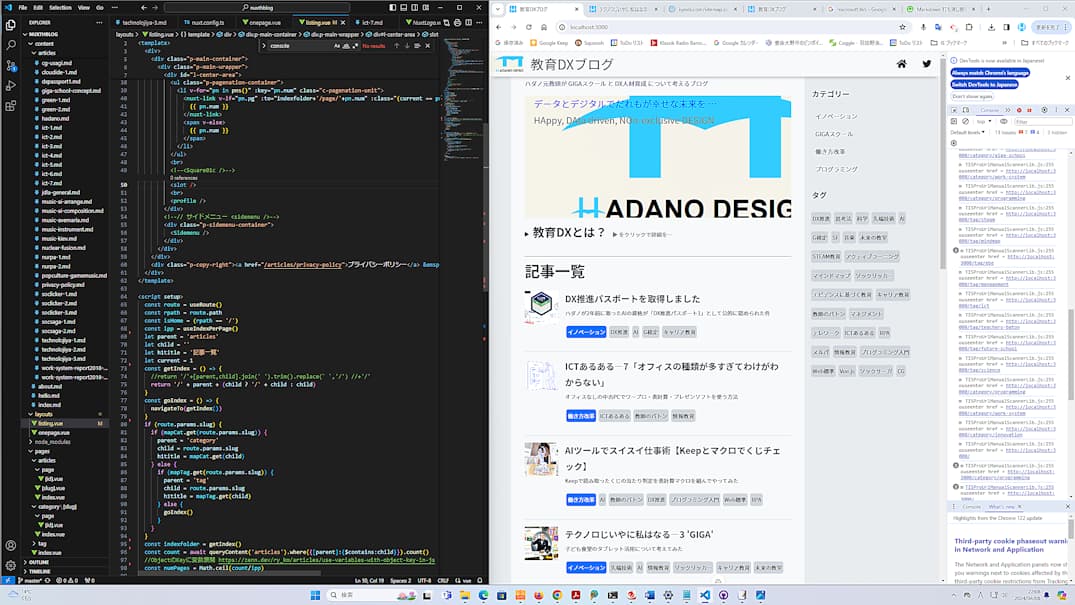The width and height of the screenshot is (1075, 605).
Task: Click split editor right icon
Action: (x=469, y=23)
